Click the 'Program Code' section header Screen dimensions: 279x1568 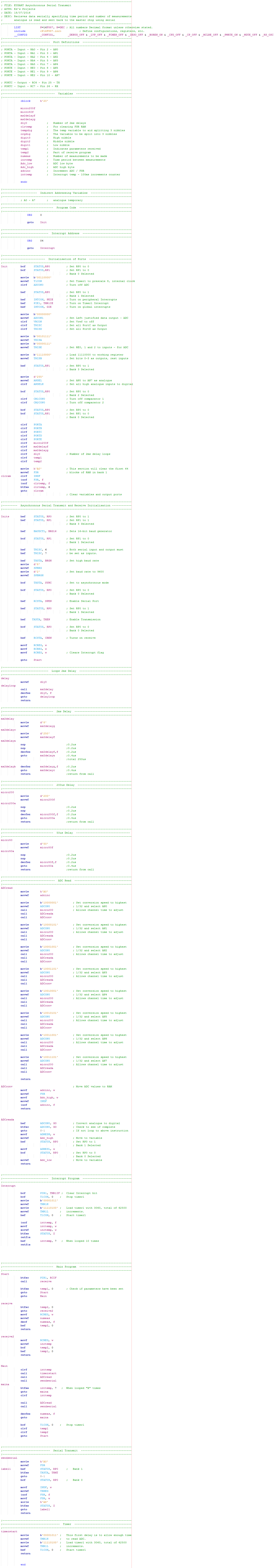pyautogui.click(x=66, y=208)
